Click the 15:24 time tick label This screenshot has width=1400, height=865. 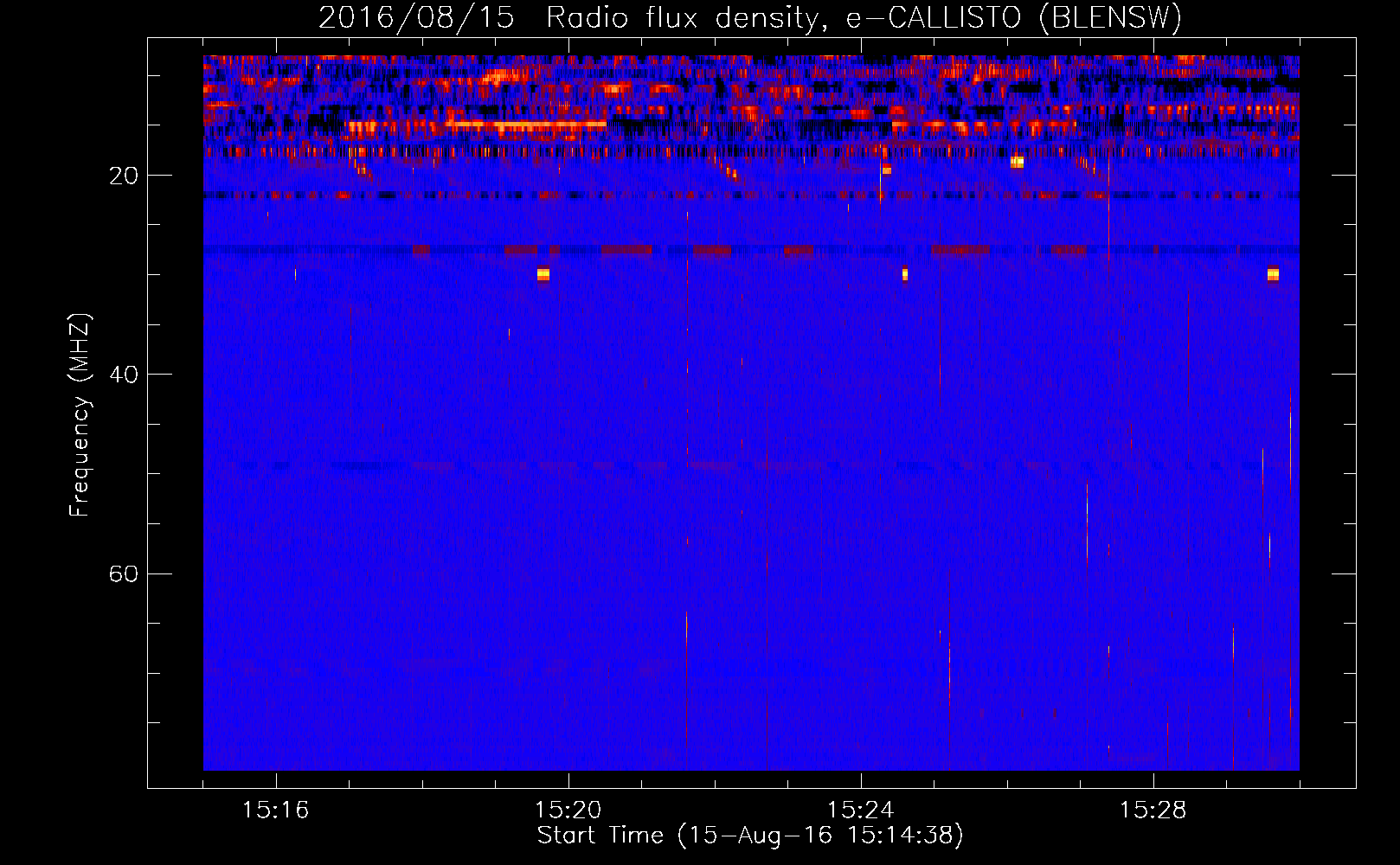[x=860, y=811]
